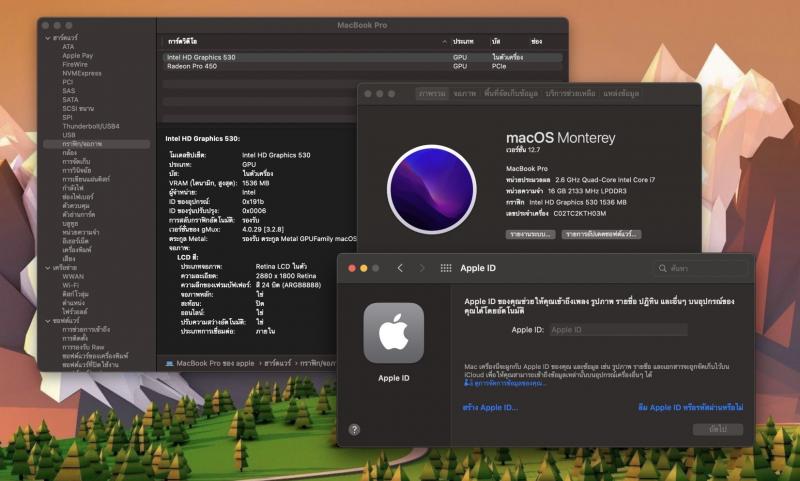Select ไฟร์วอลล์ (Firewall) in the sidebar
The width and height of the screenshot is (800, 481).
(x=75, y=311)
